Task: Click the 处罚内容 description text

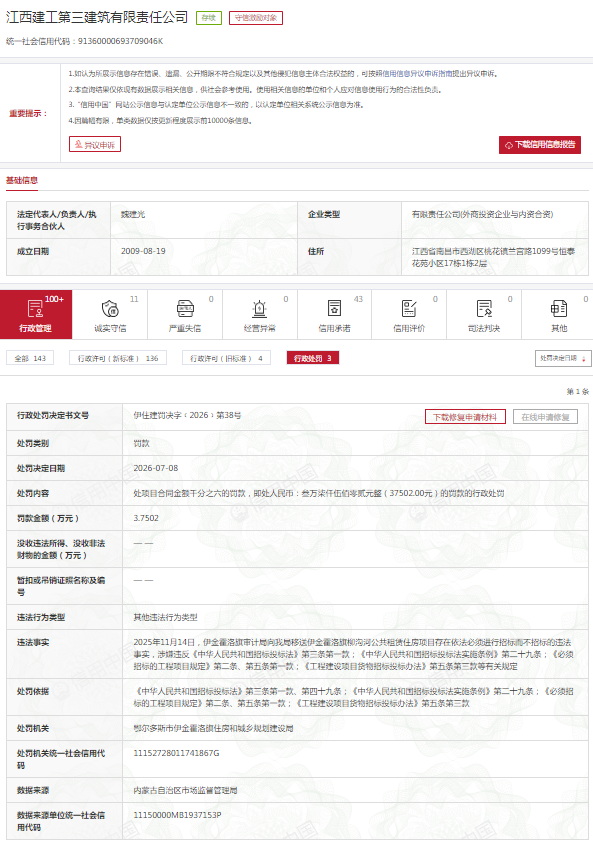Action: click(x=319, y=493)
